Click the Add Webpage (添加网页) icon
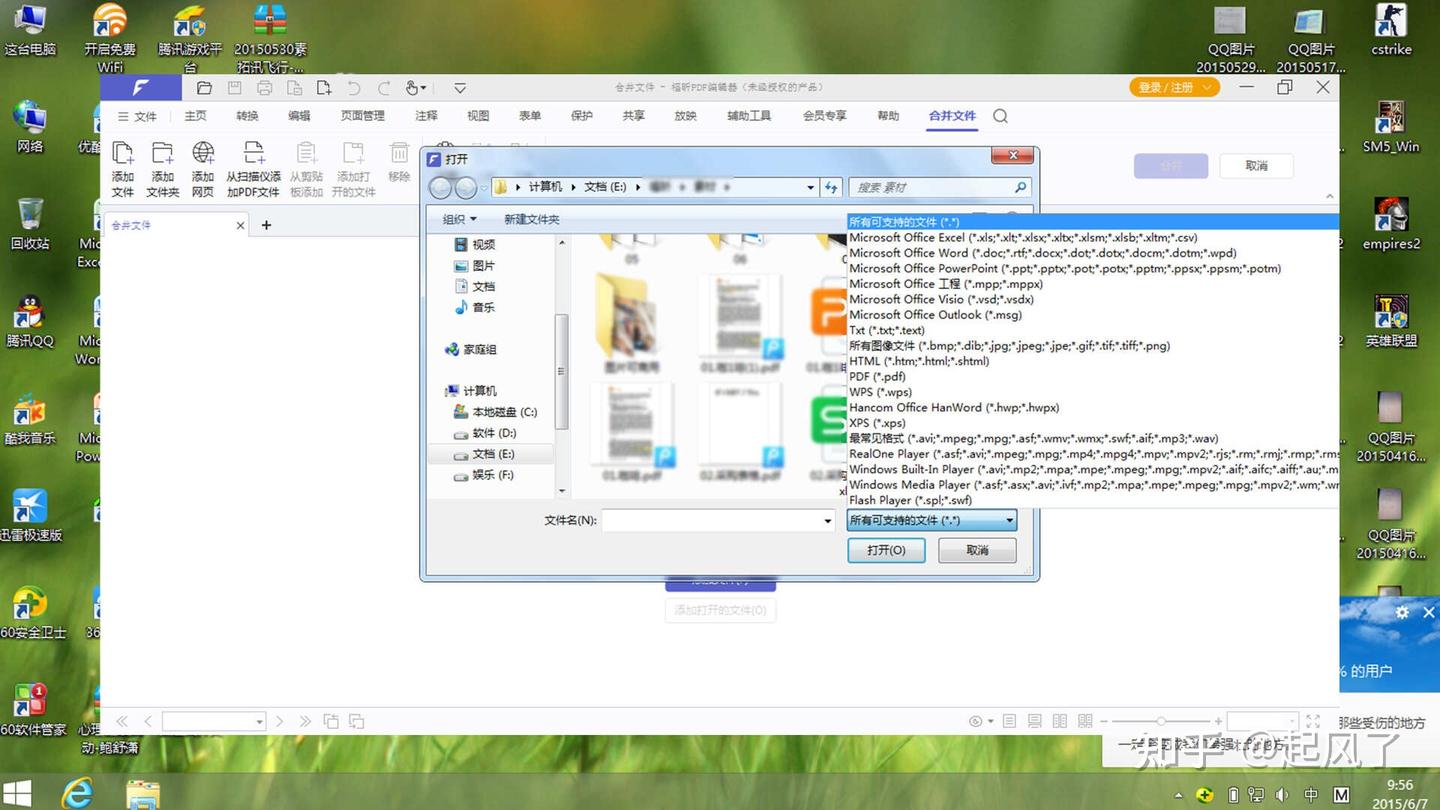The width and height of the screenshot is (1440, 810). [x=203, y=153]
